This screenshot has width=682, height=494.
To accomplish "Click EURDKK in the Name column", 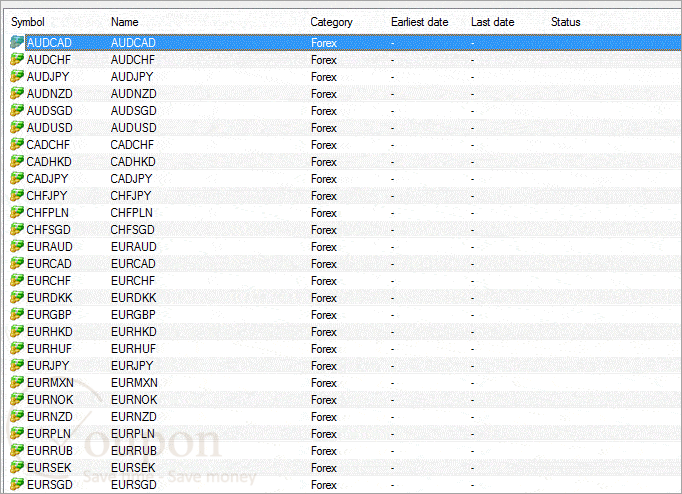I will point(134,297).
